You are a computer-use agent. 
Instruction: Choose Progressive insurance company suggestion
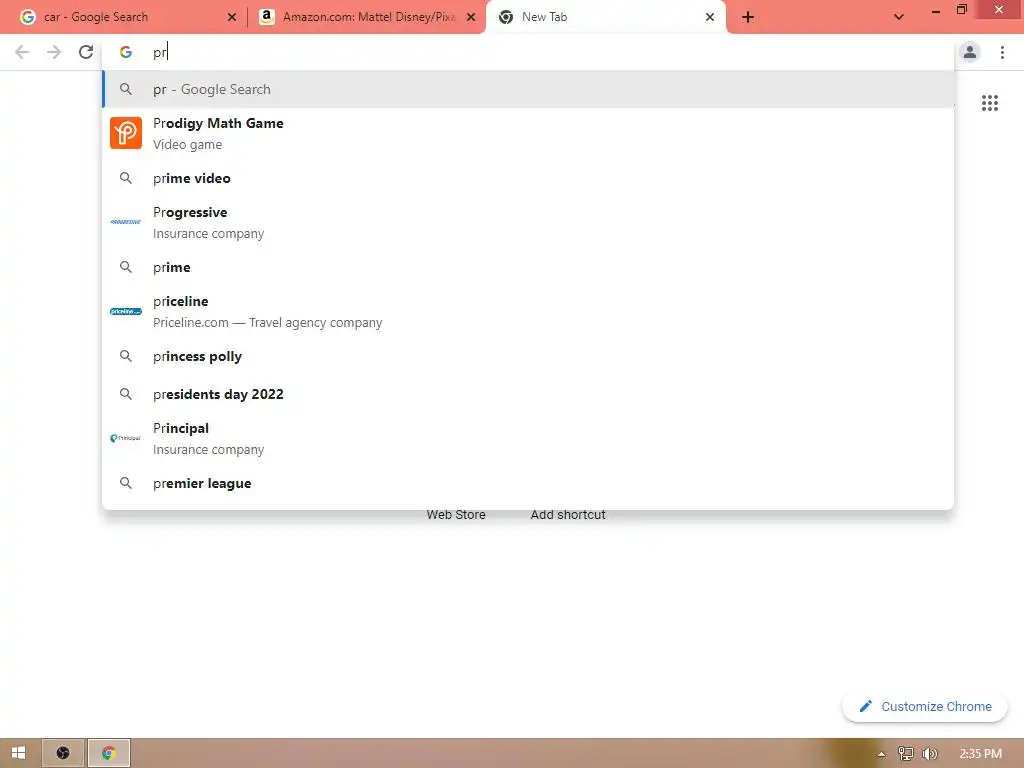pyautogui.click(x=528, y=223)
